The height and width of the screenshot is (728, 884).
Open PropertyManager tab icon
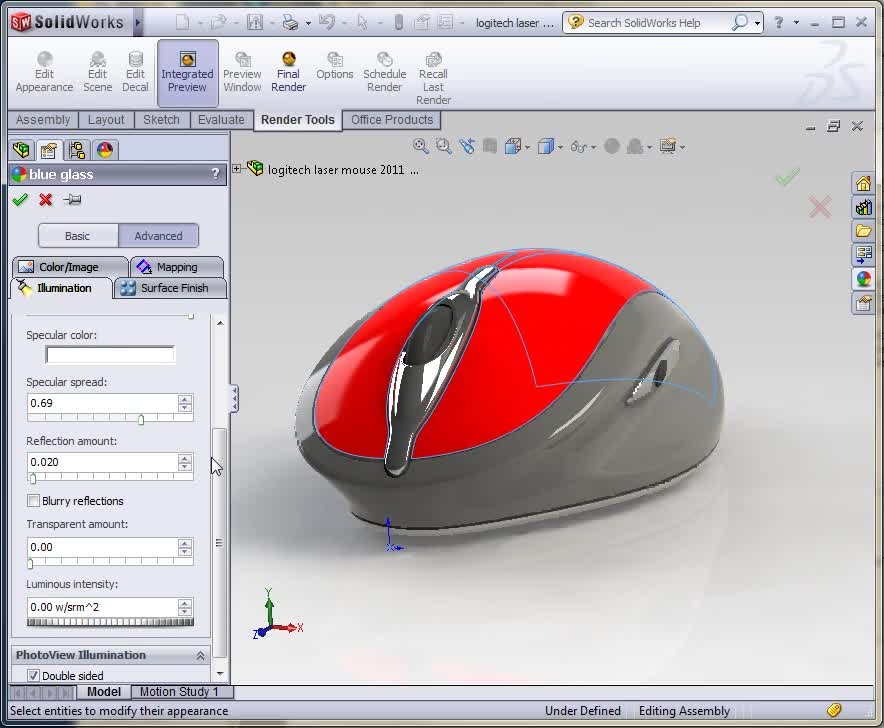coord(49,150)
